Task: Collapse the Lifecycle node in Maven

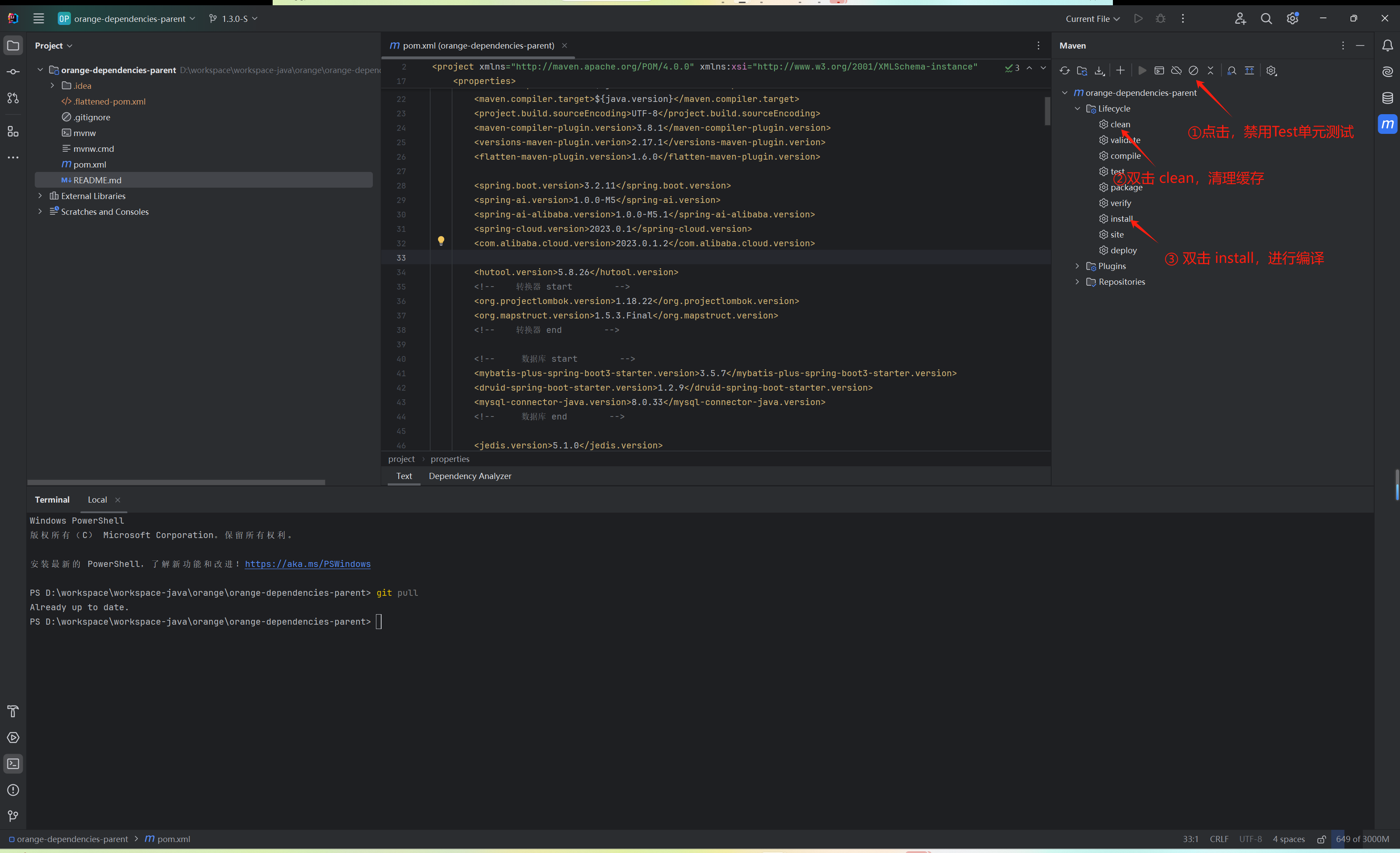Action: point(1077,108)
